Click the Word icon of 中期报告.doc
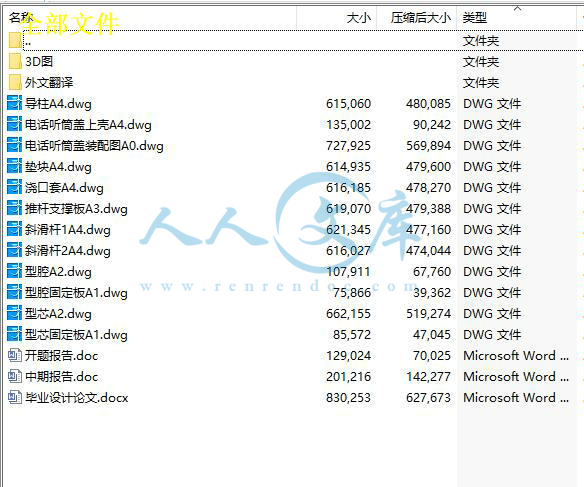Viewport: 584px width, 487px height. tap(15, 376)
